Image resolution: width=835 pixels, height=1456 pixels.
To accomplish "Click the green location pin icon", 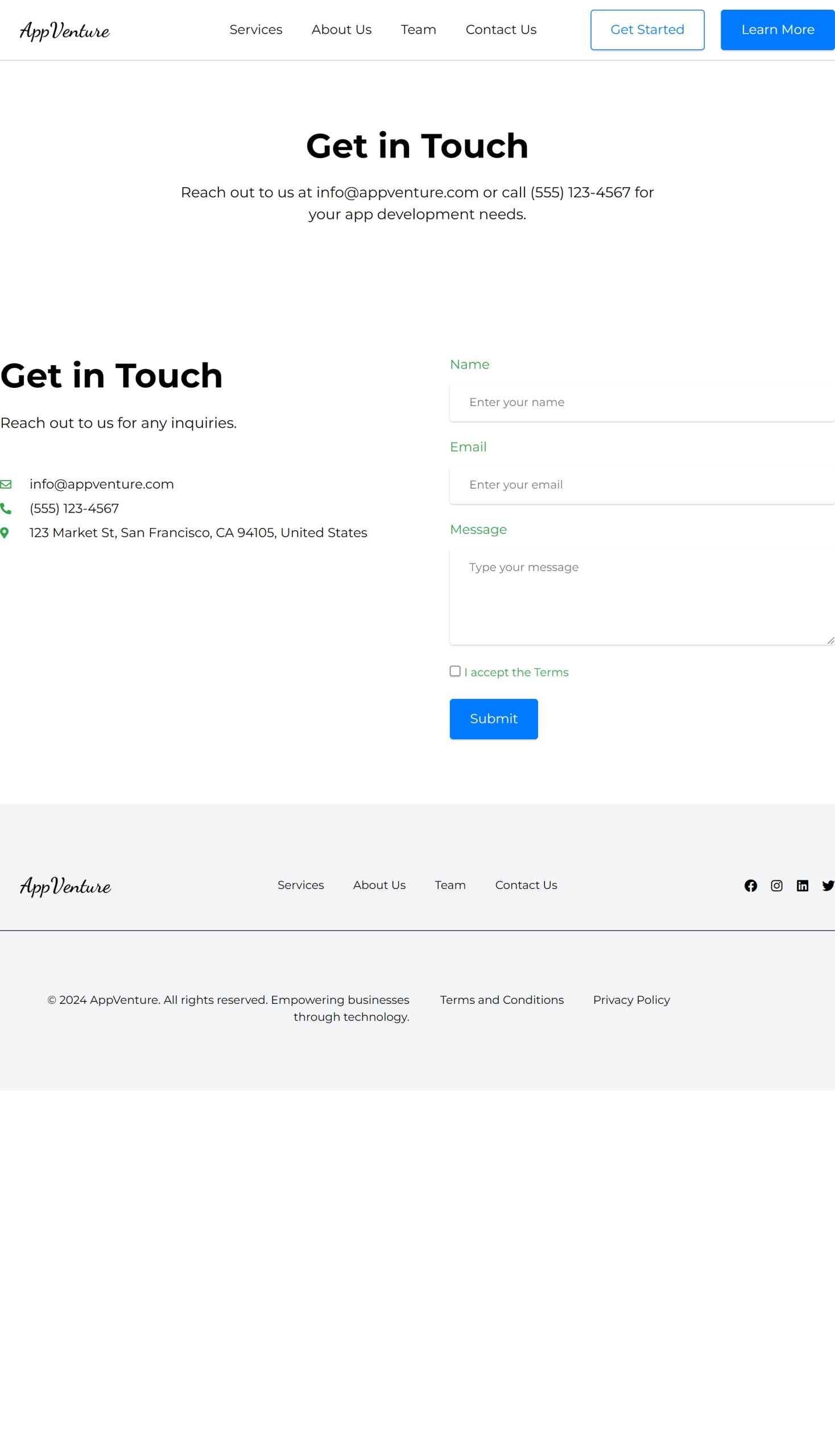I will click(5, 533).
